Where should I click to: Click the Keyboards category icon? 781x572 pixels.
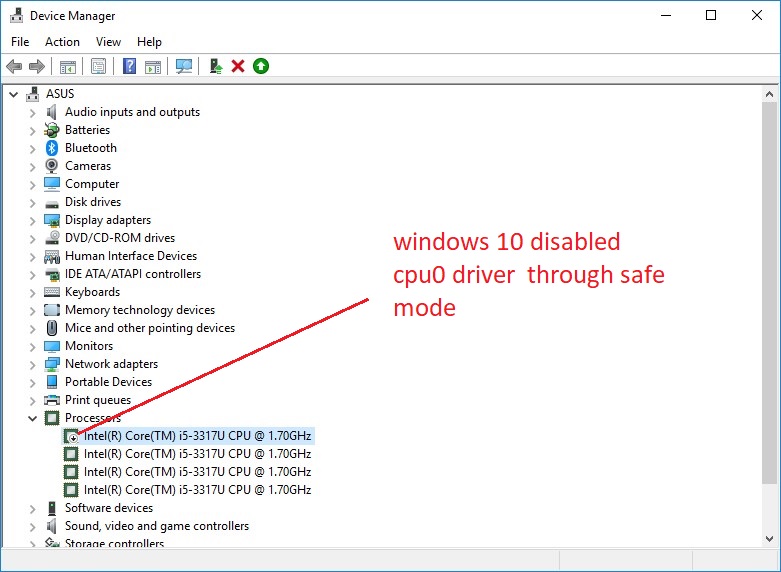[x=52, y=292]
